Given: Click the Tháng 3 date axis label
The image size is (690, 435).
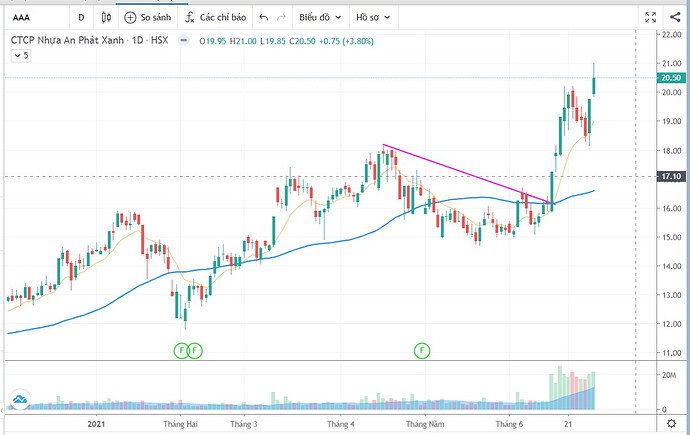Looking at the screenshot, I should coord(244,424).
